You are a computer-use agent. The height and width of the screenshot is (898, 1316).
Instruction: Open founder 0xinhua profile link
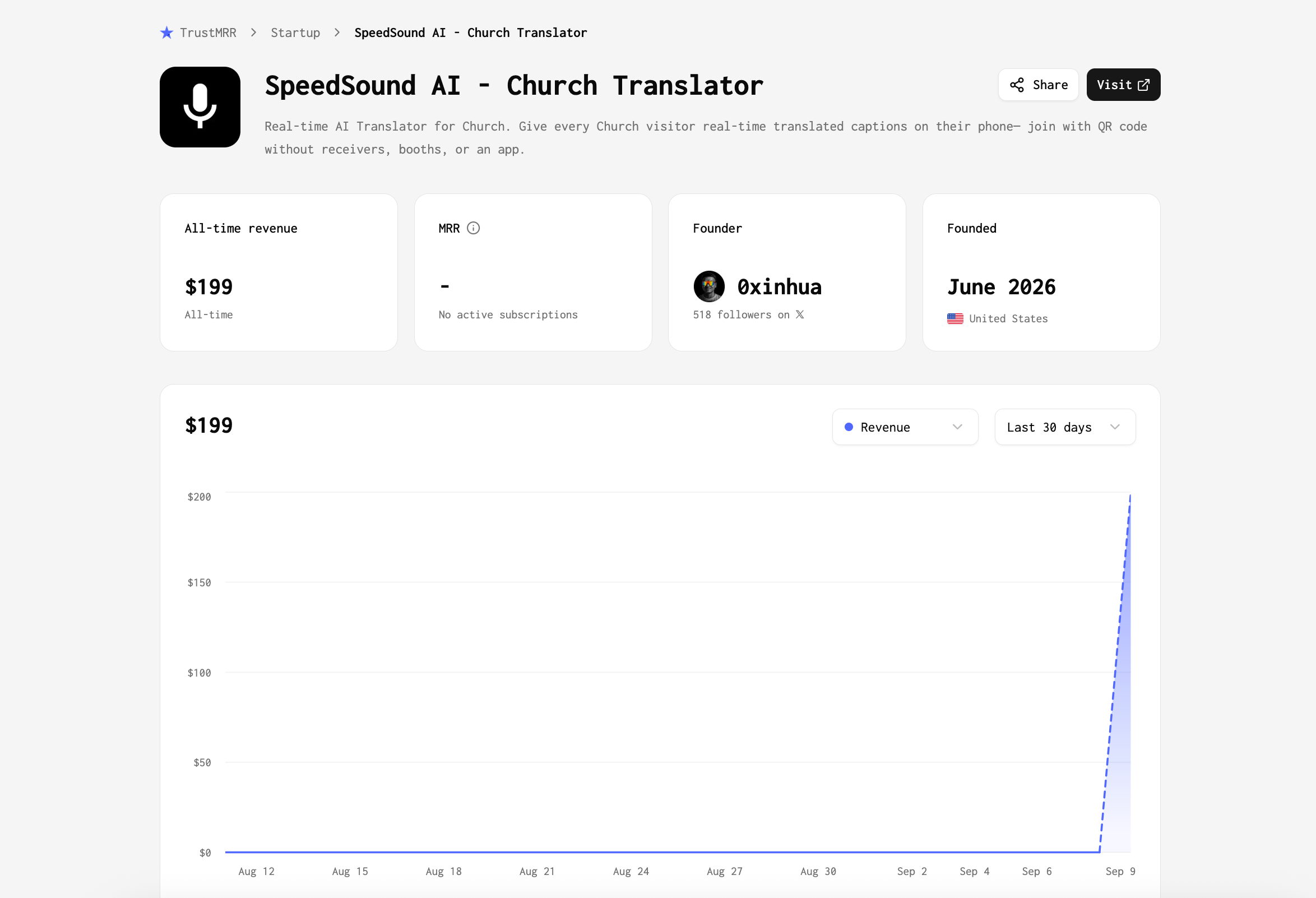pyautogui.click(x=779, y=287)
